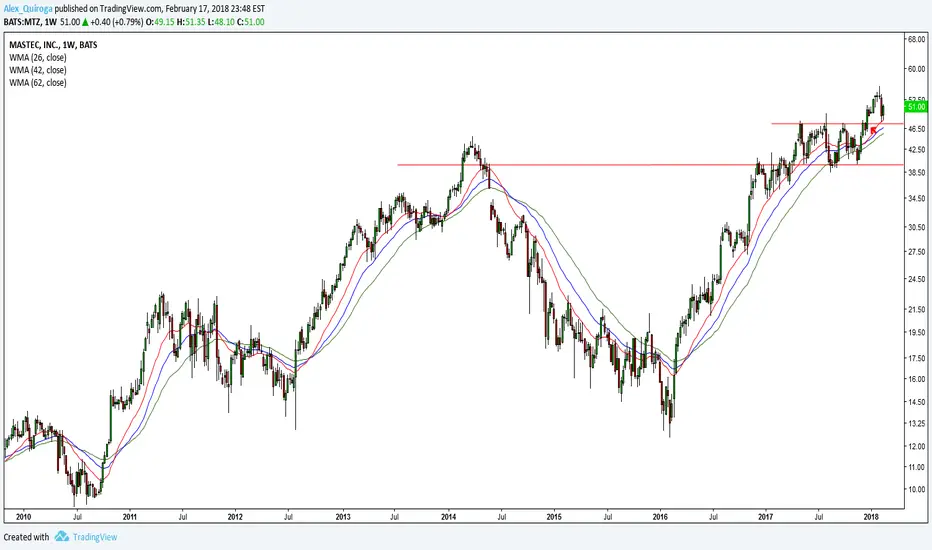Click the 16.00 price axis label
The height and width of the screenshot is (550, 932).
(x=917, y=379)
